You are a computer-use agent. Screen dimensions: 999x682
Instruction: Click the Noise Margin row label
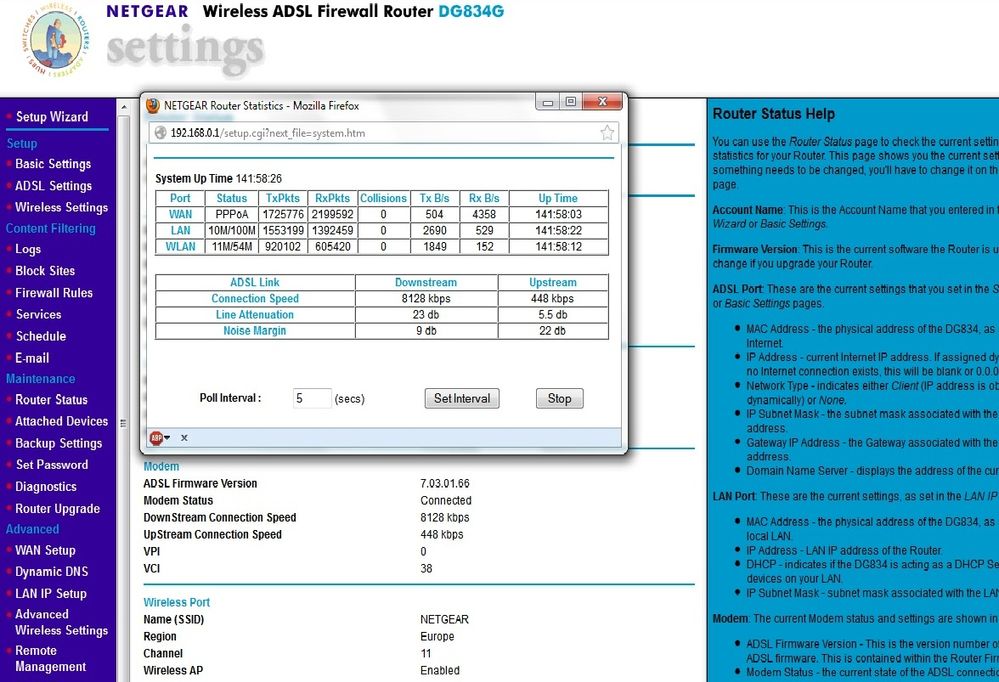pos(254,331)
